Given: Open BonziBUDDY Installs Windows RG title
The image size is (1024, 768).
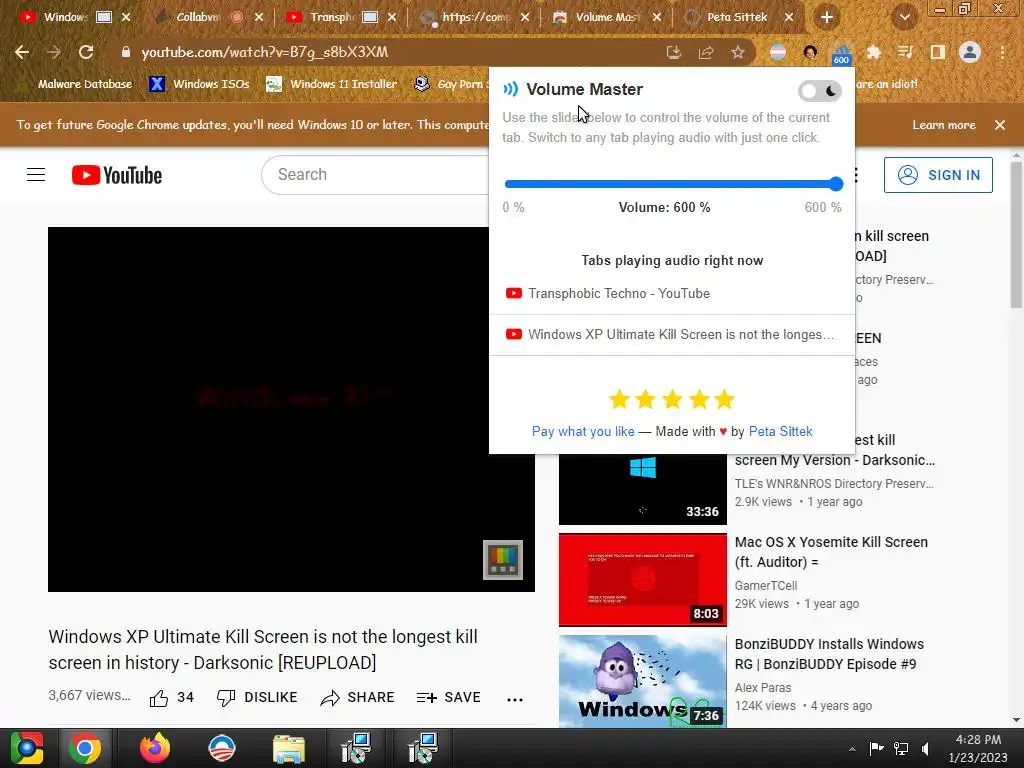Looking at the screenshot, I should click(x=829, y=654).
